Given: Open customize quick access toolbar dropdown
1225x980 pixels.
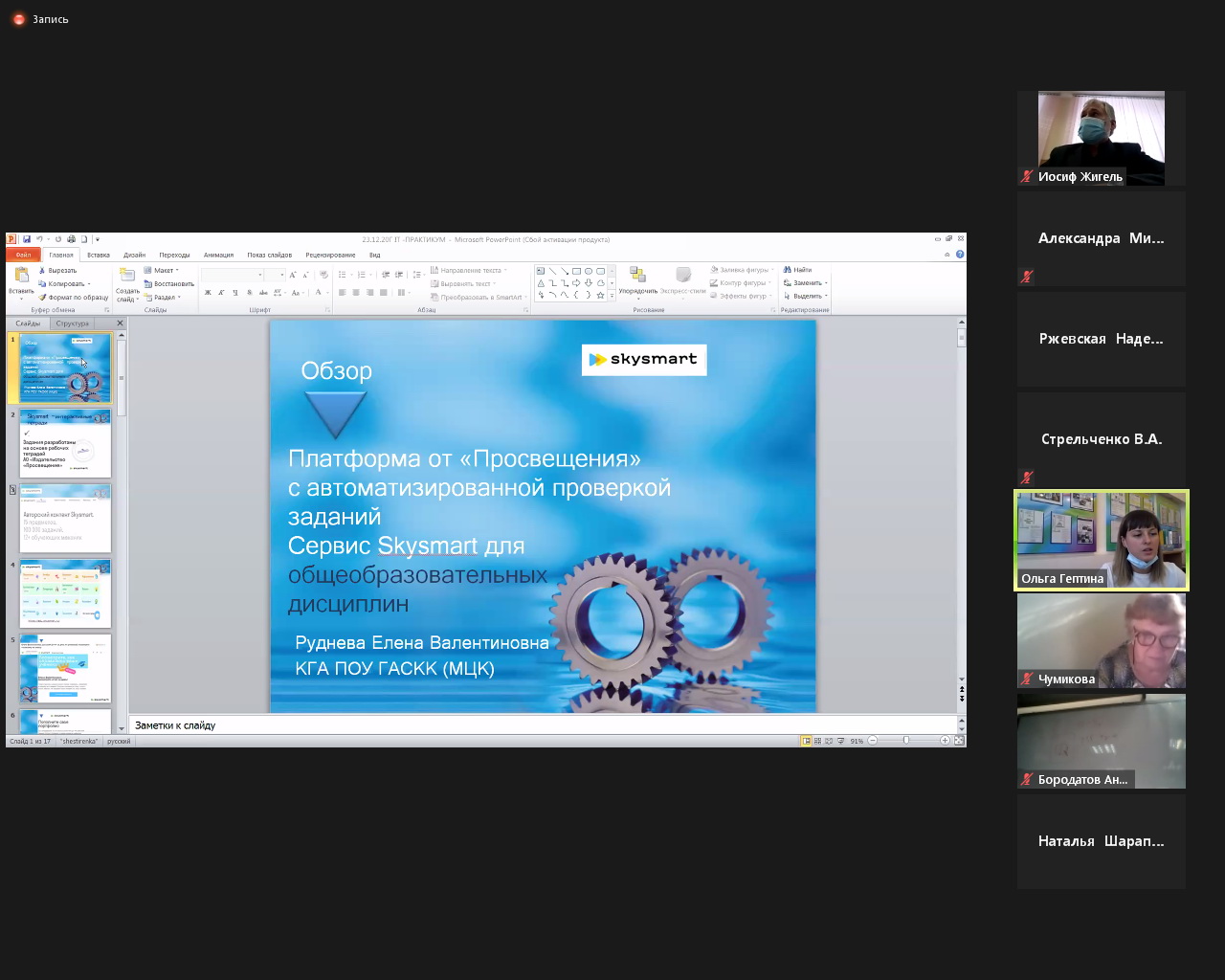Looking at the screenshot, I should pyautogui.click(x=98, y=239).
